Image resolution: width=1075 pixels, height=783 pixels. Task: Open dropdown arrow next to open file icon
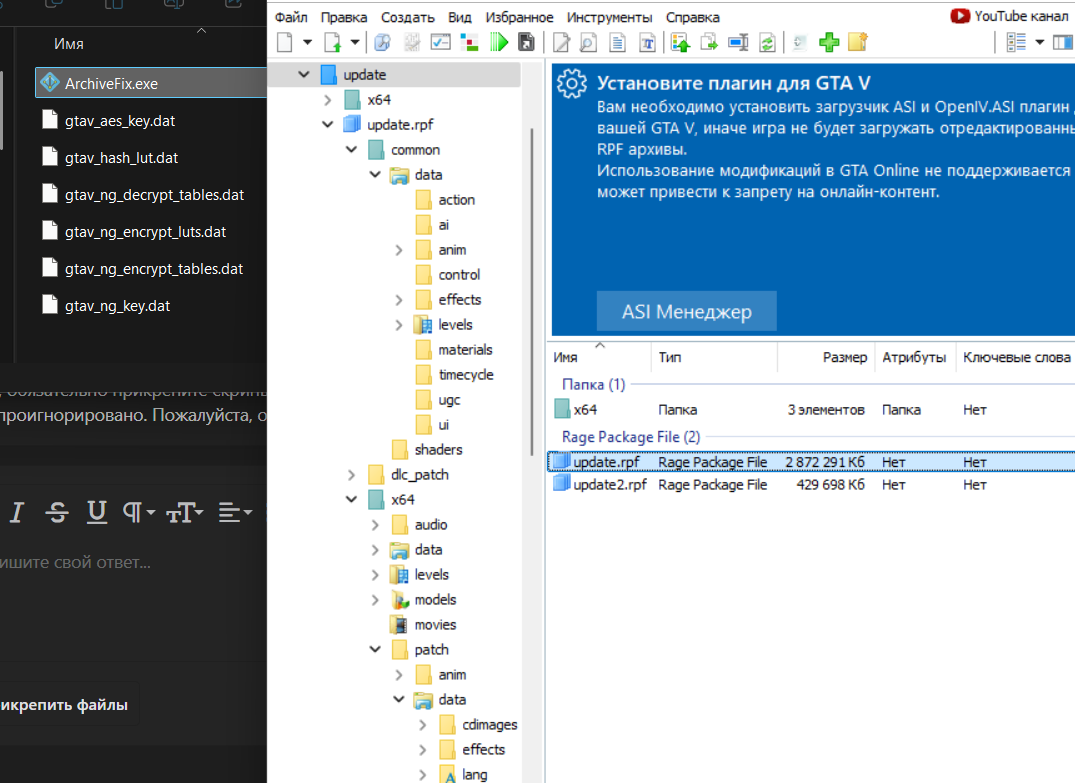click(354, 43)
